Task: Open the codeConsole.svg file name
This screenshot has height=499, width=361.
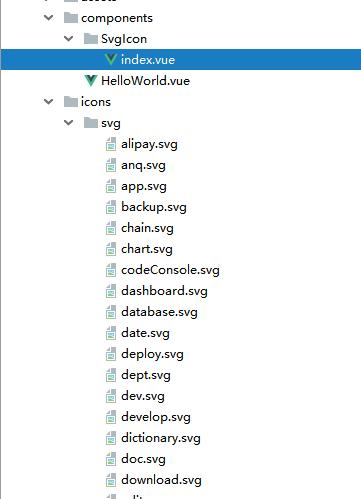Action: click(x=170, y=270)
